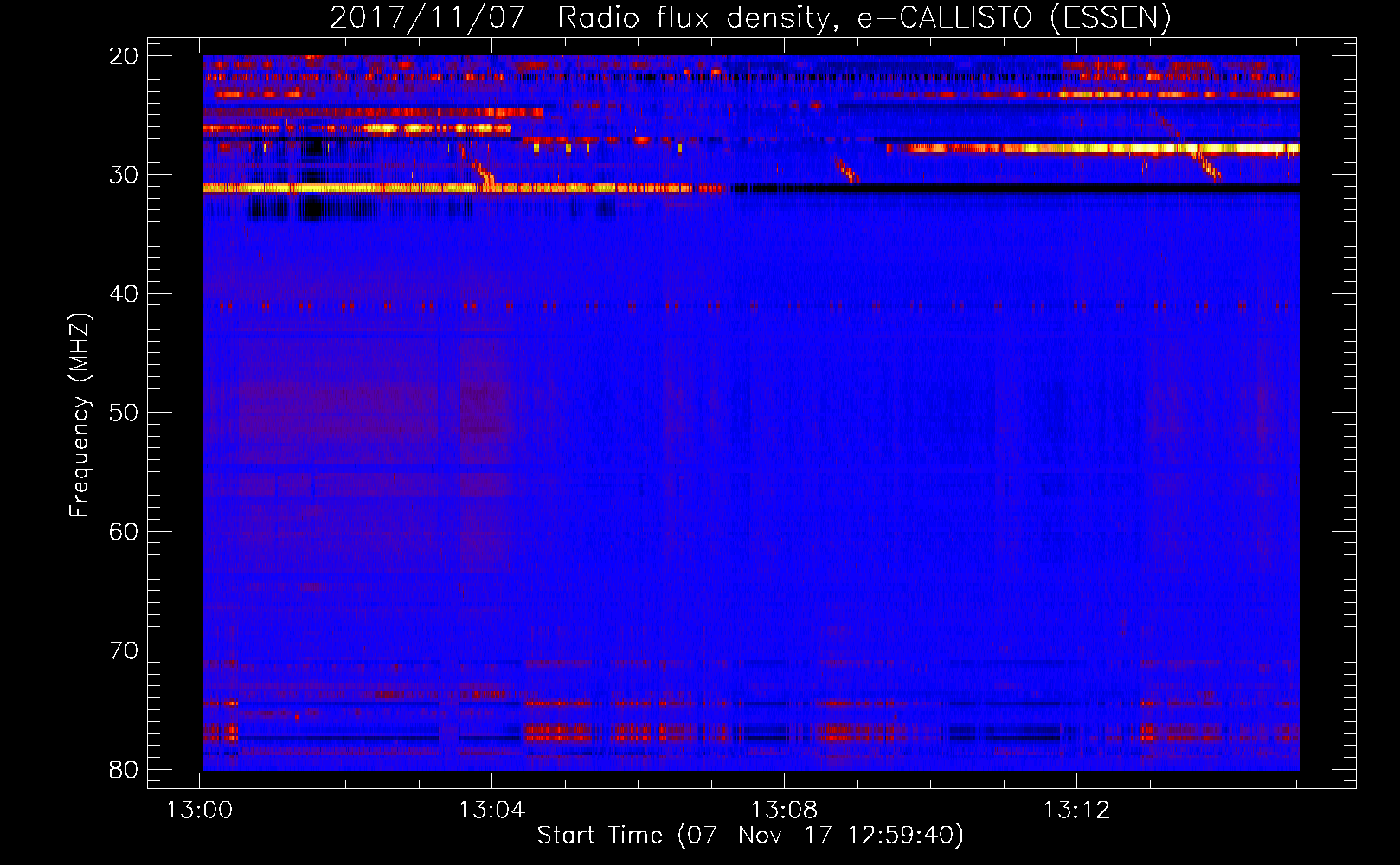Click the '13:00' time tick label
The height and width of the screenshot is (865, 1400).
[x=200, y=811]
